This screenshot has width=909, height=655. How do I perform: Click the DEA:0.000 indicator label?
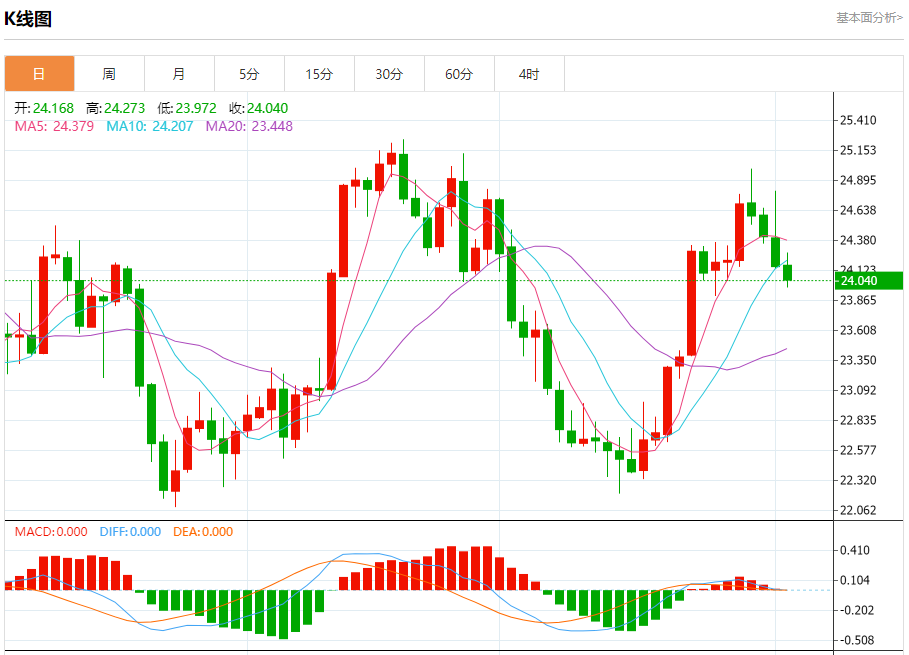[203, 532]
